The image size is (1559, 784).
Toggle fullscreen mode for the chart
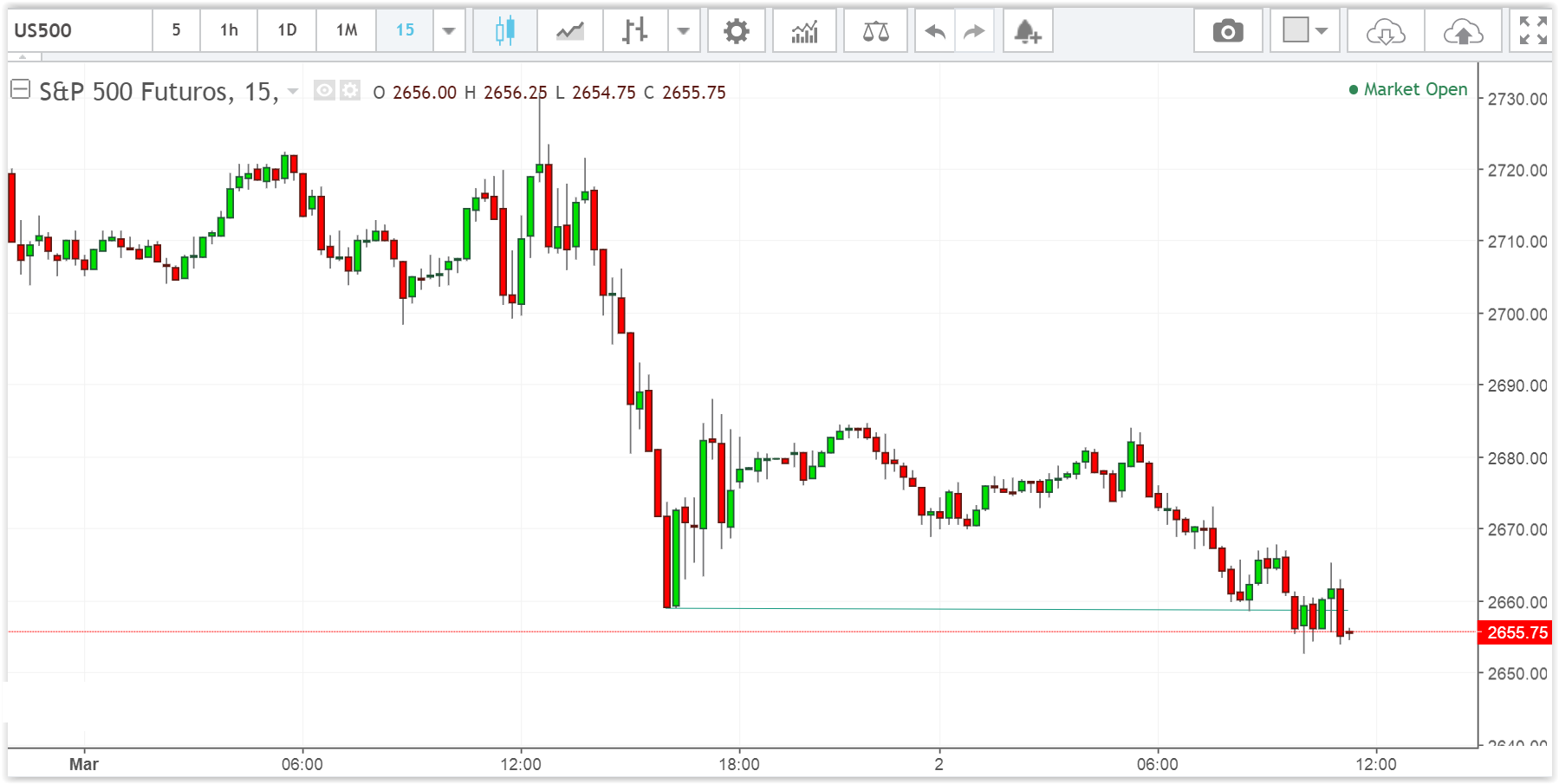click(x=1532, y=30)
